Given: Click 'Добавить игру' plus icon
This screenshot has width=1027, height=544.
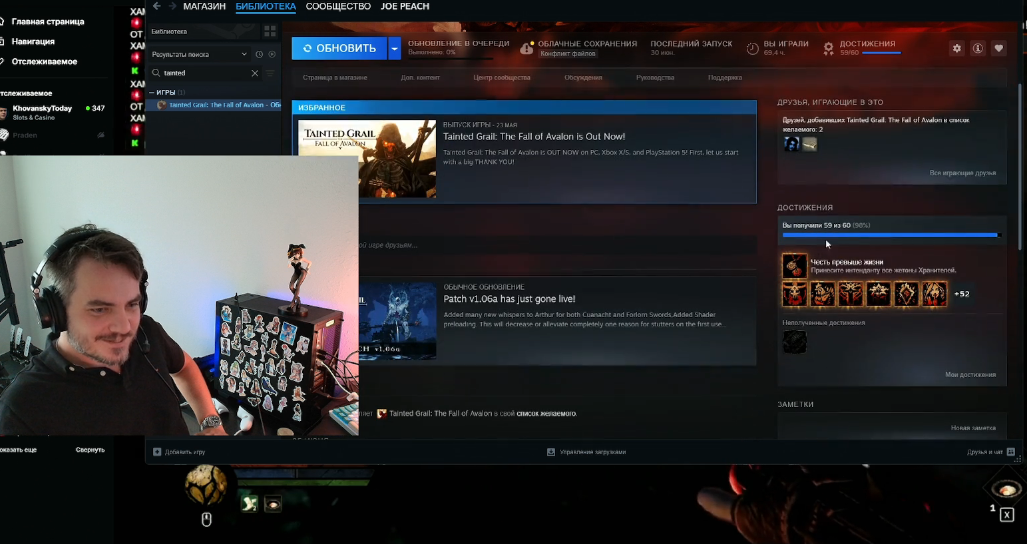Looking at the screenshot, I should (x=157, y=452).
